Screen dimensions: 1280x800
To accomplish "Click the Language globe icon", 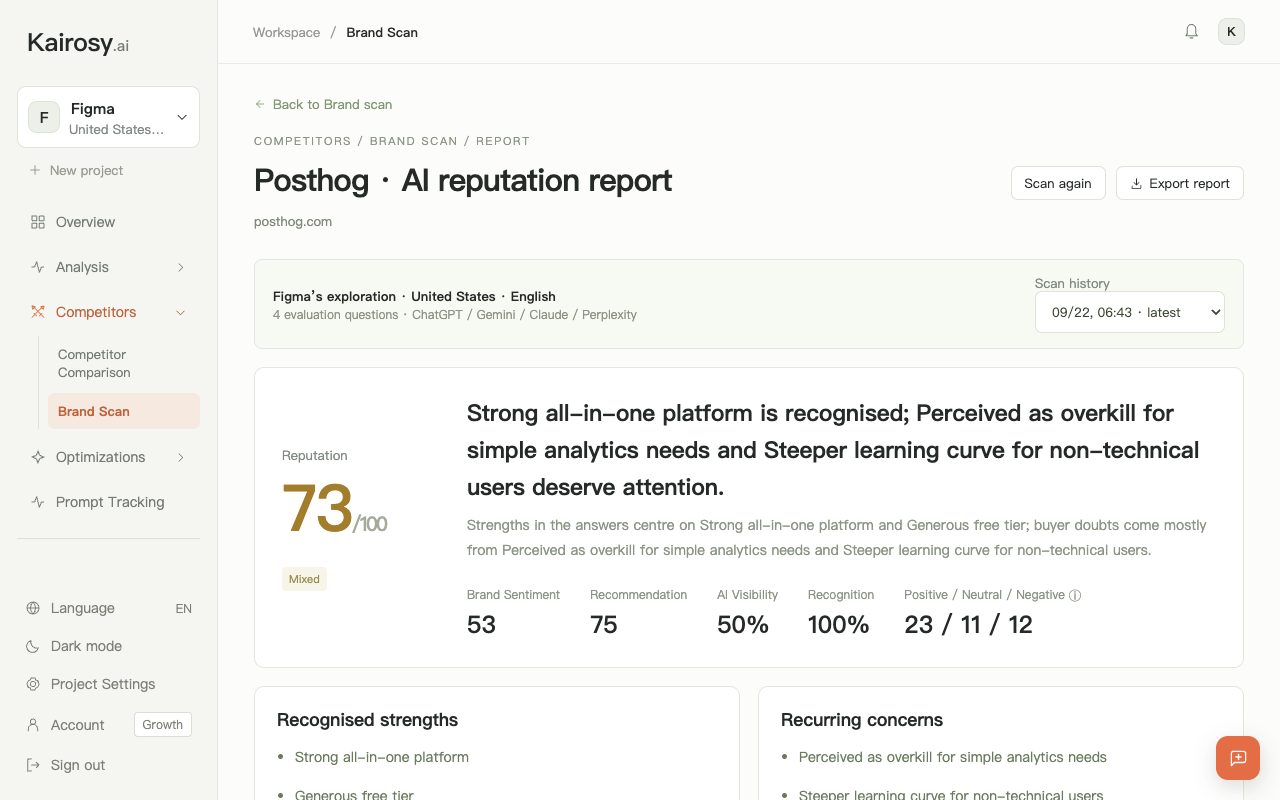I will pyautogui.click(x=33, y=608).
